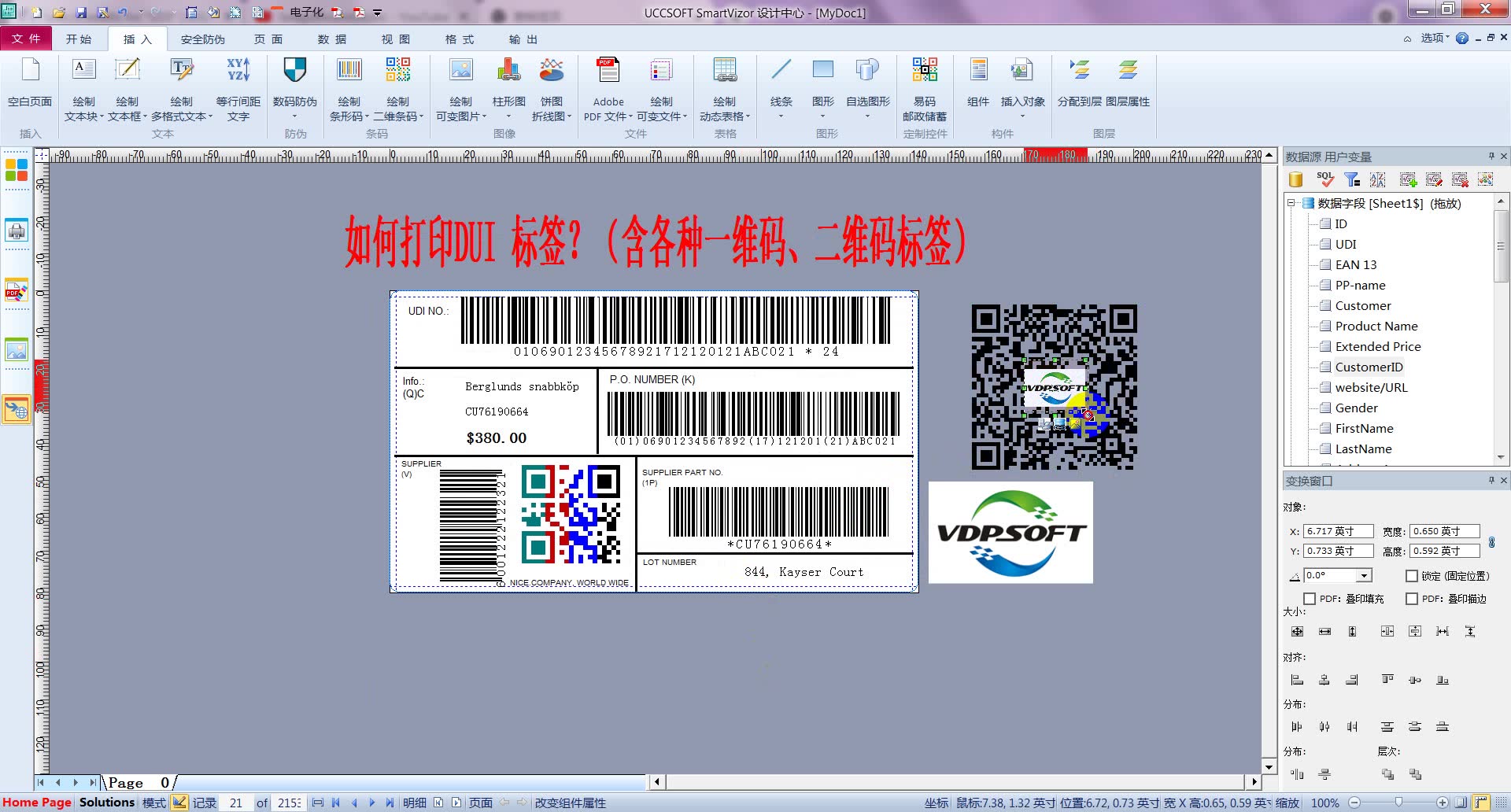Select the draw barcode (绘制条形码) tool

coord(349,88)
